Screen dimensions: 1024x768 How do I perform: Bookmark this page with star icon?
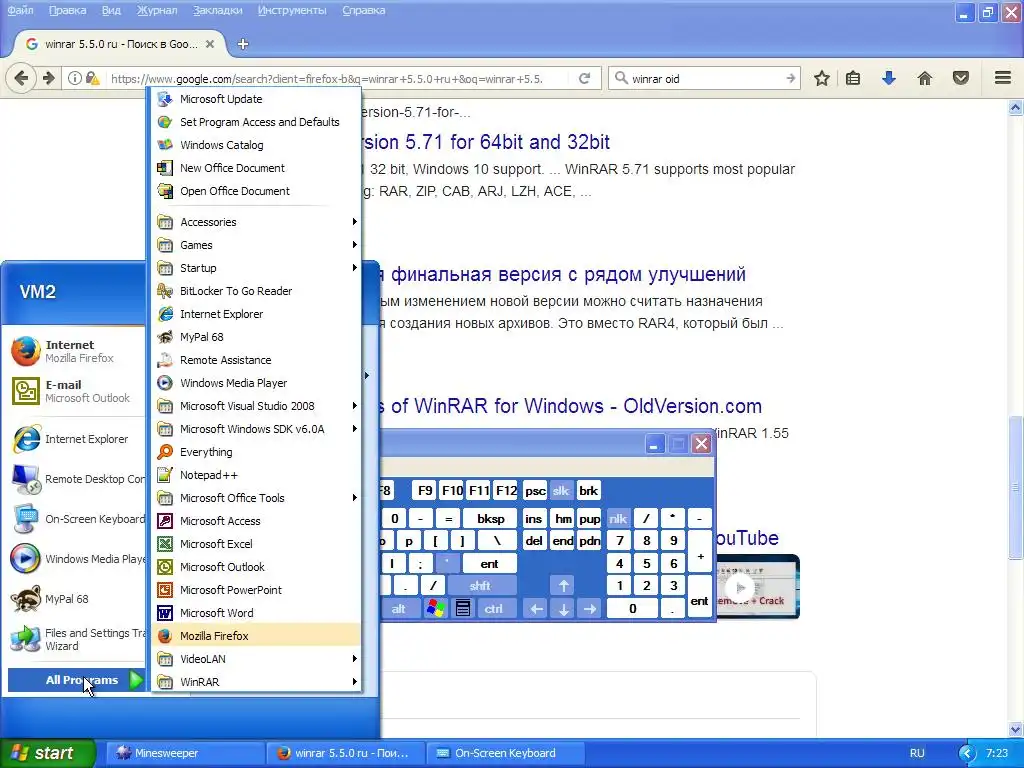(x=822, y=78)
